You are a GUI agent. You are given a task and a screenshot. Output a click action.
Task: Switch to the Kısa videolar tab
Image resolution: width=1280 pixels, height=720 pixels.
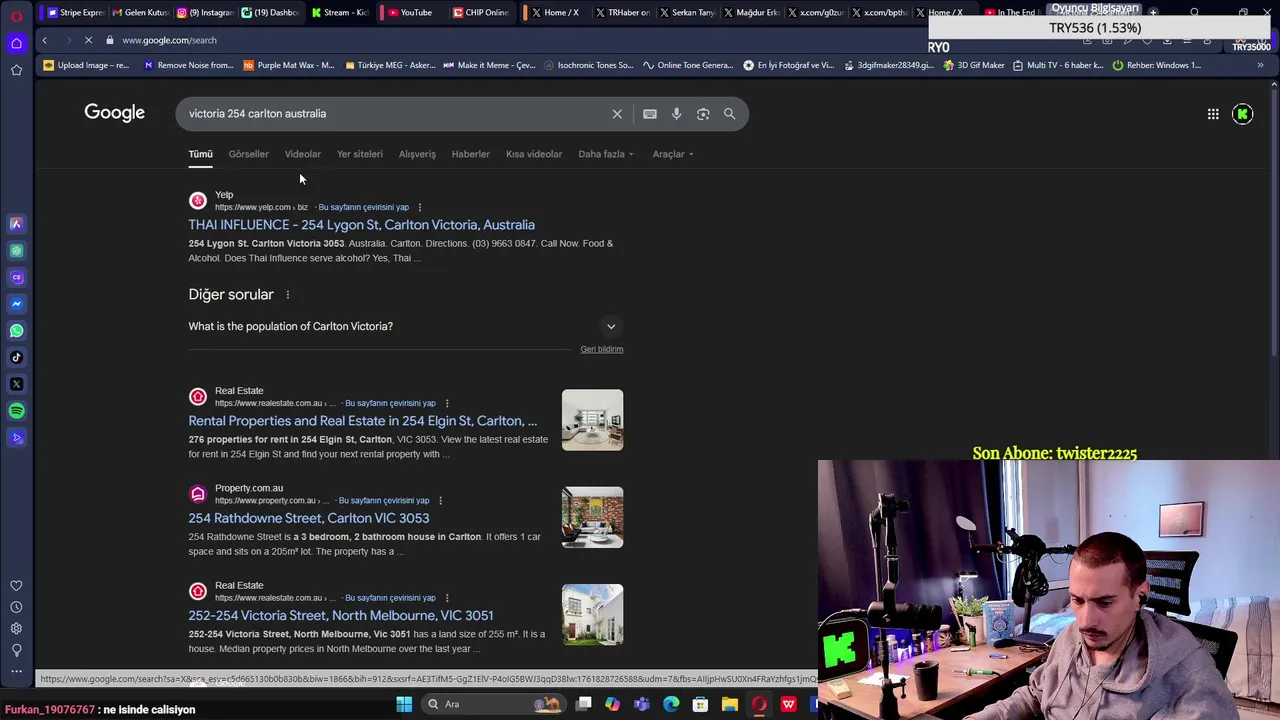click(534, 154)
